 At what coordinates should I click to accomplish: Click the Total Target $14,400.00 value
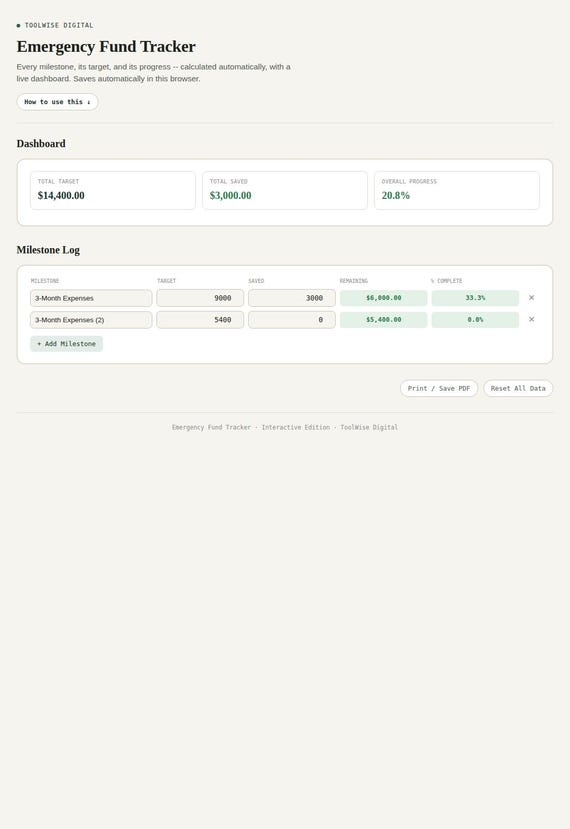point(61,195)
